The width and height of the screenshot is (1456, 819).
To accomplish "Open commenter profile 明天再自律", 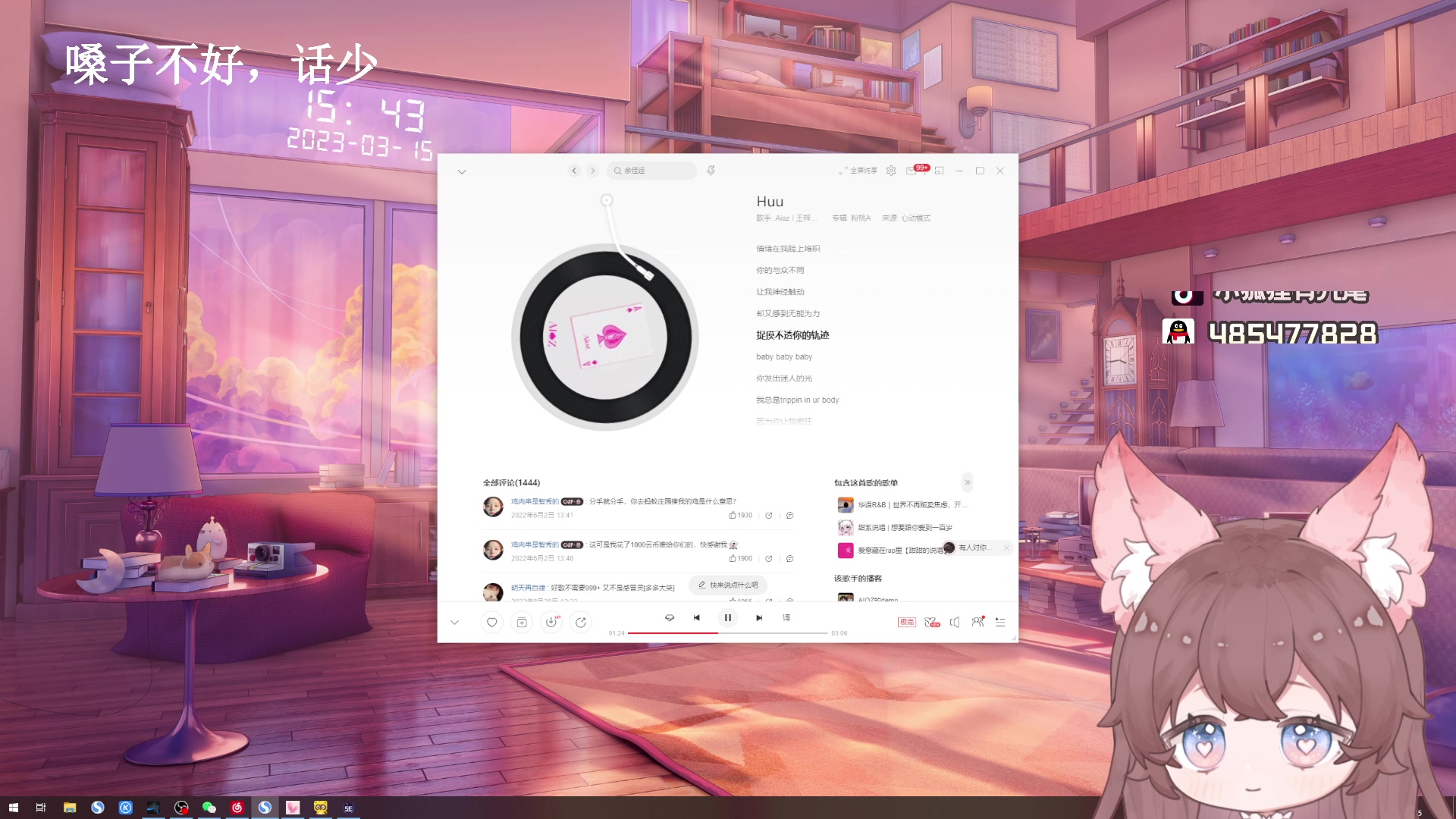I will (528, 588).
